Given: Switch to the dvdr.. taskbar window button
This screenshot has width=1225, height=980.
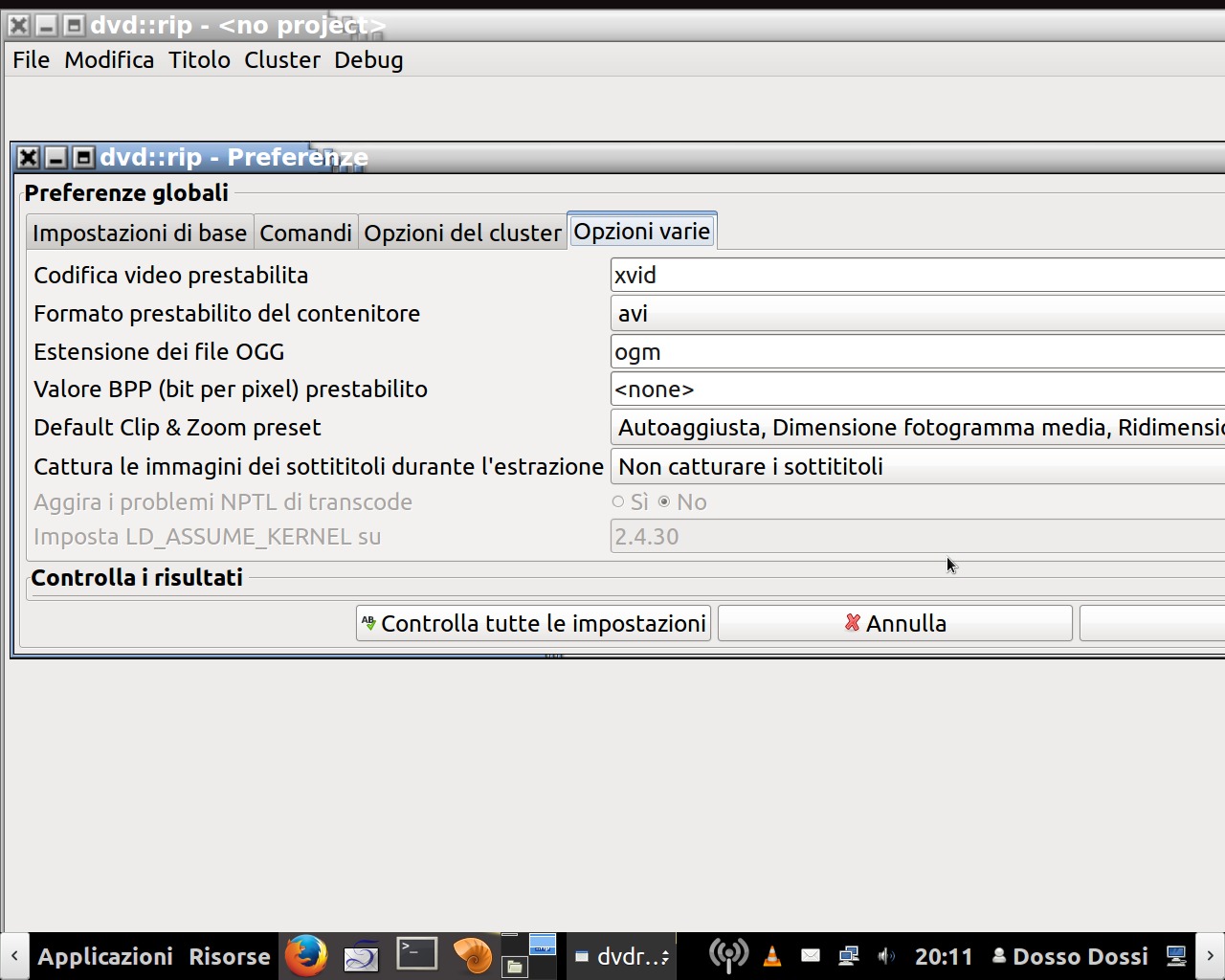Looking at the screenshot, I should [622, 956].
